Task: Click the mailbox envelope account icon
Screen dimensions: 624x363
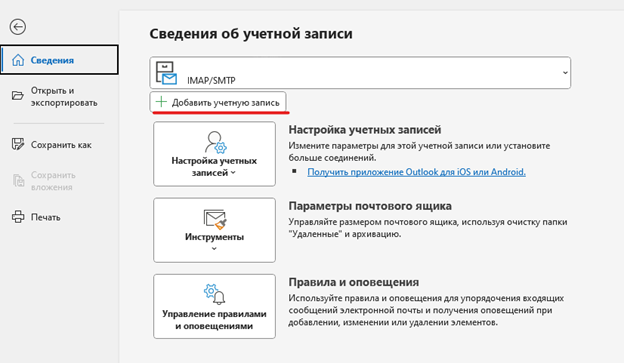Action: tap(166, 73)
